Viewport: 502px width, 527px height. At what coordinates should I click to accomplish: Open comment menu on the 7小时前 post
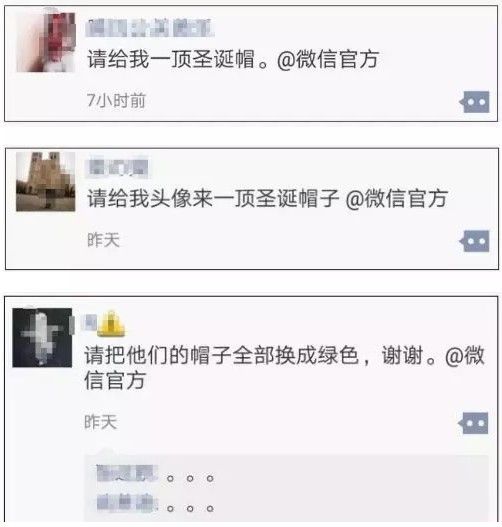474,102
